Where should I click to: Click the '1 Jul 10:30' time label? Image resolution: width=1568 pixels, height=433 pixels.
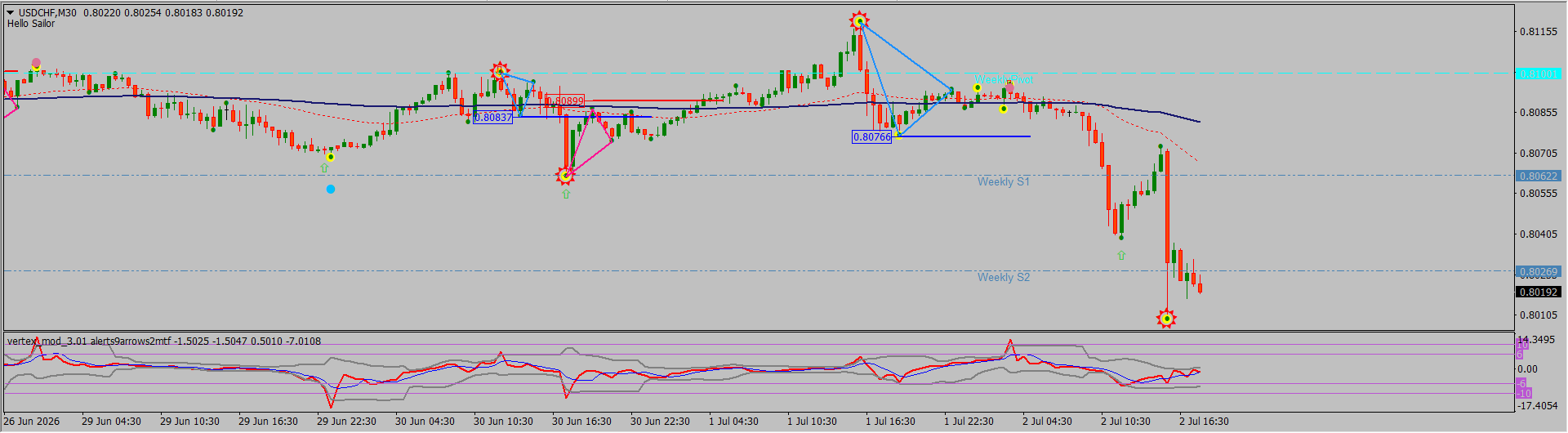click(x=812, y=422)
